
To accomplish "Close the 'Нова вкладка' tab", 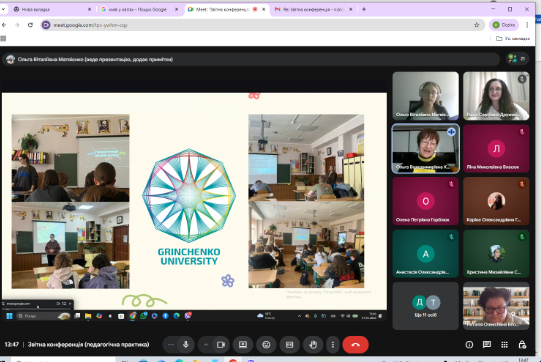I will pos(89,9).
